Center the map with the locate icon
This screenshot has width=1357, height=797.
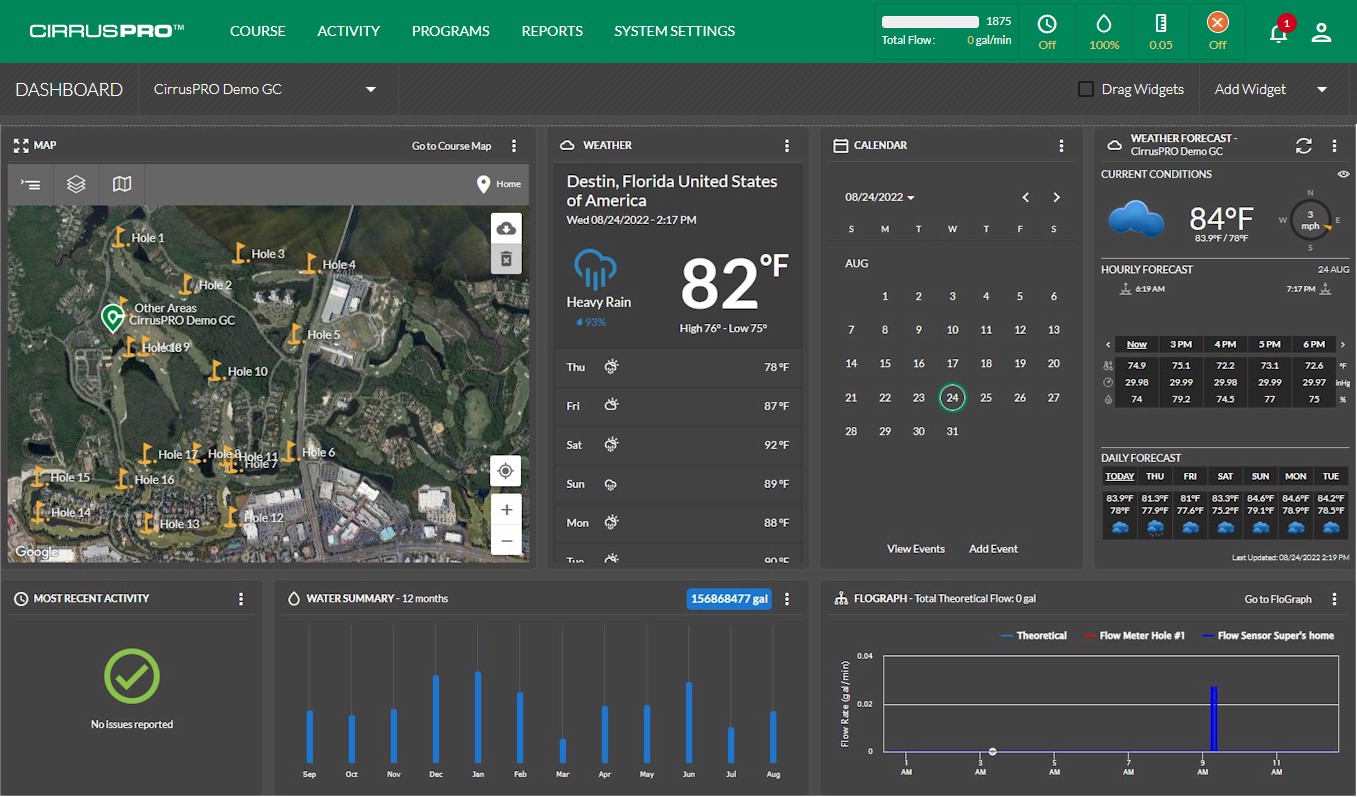click(x=506, y=471)
